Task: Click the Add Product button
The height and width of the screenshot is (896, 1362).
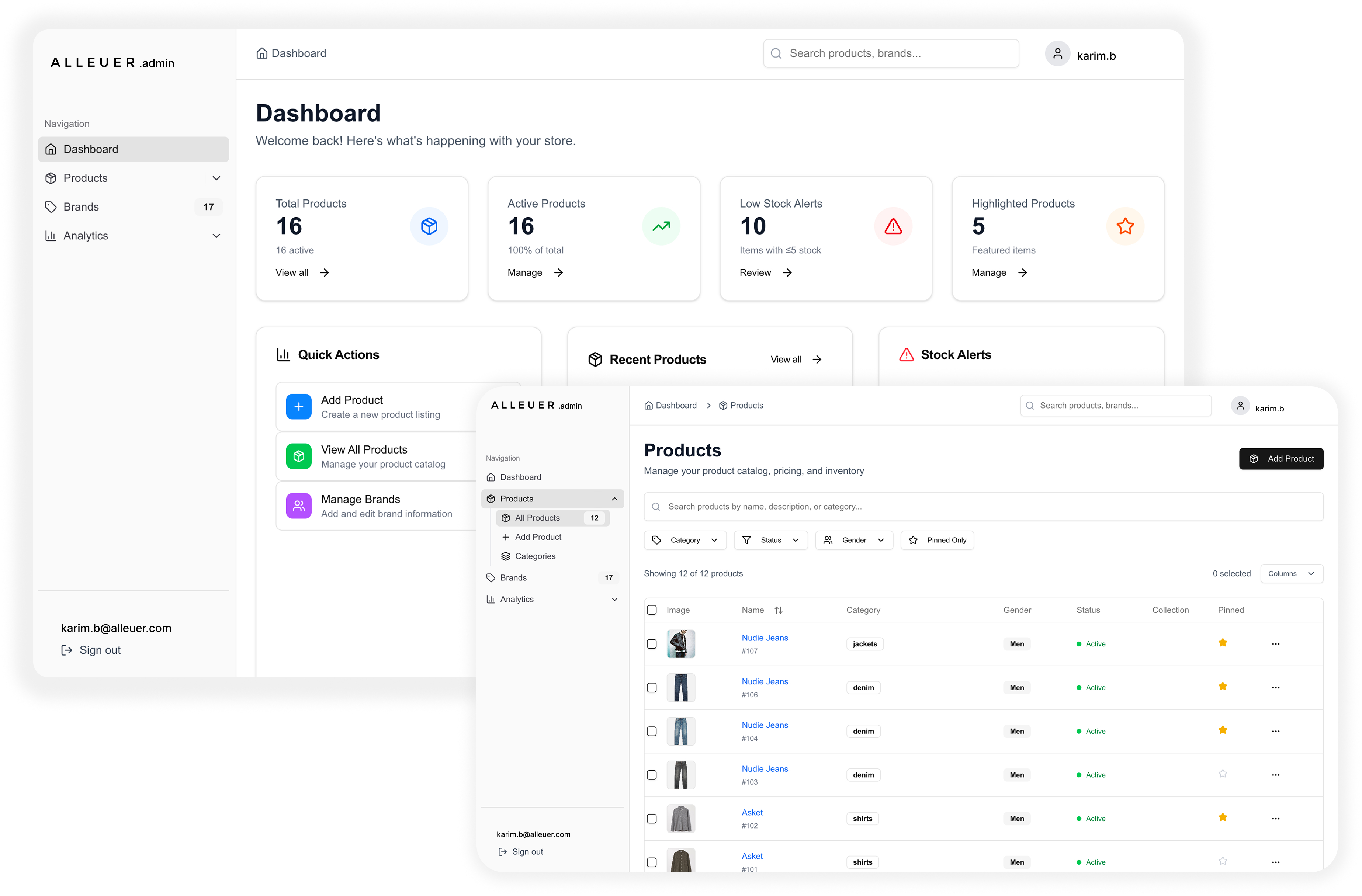Action: pos(1281,458)
